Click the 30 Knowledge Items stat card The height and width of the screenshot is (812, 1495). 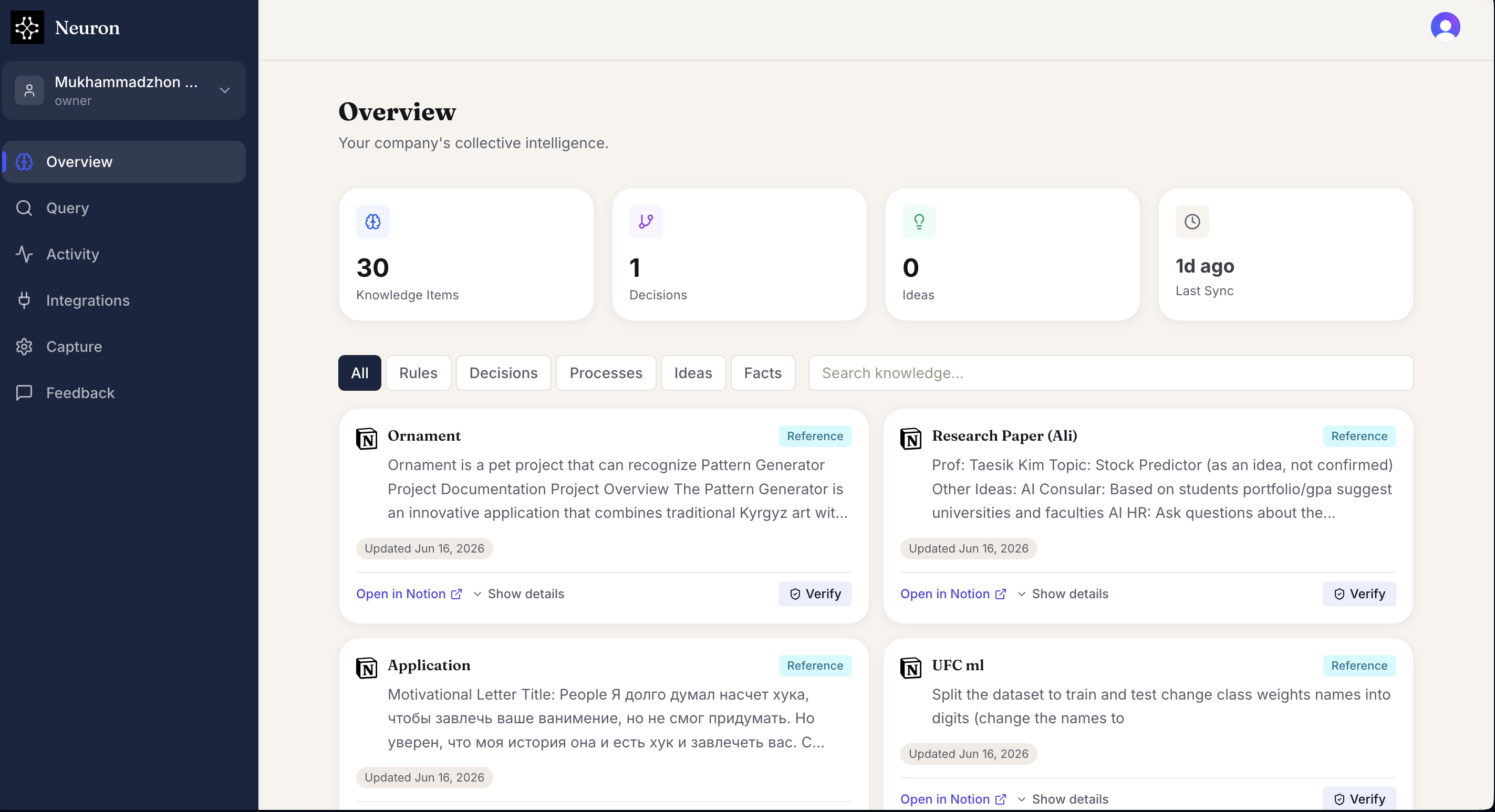click(466, 254)
